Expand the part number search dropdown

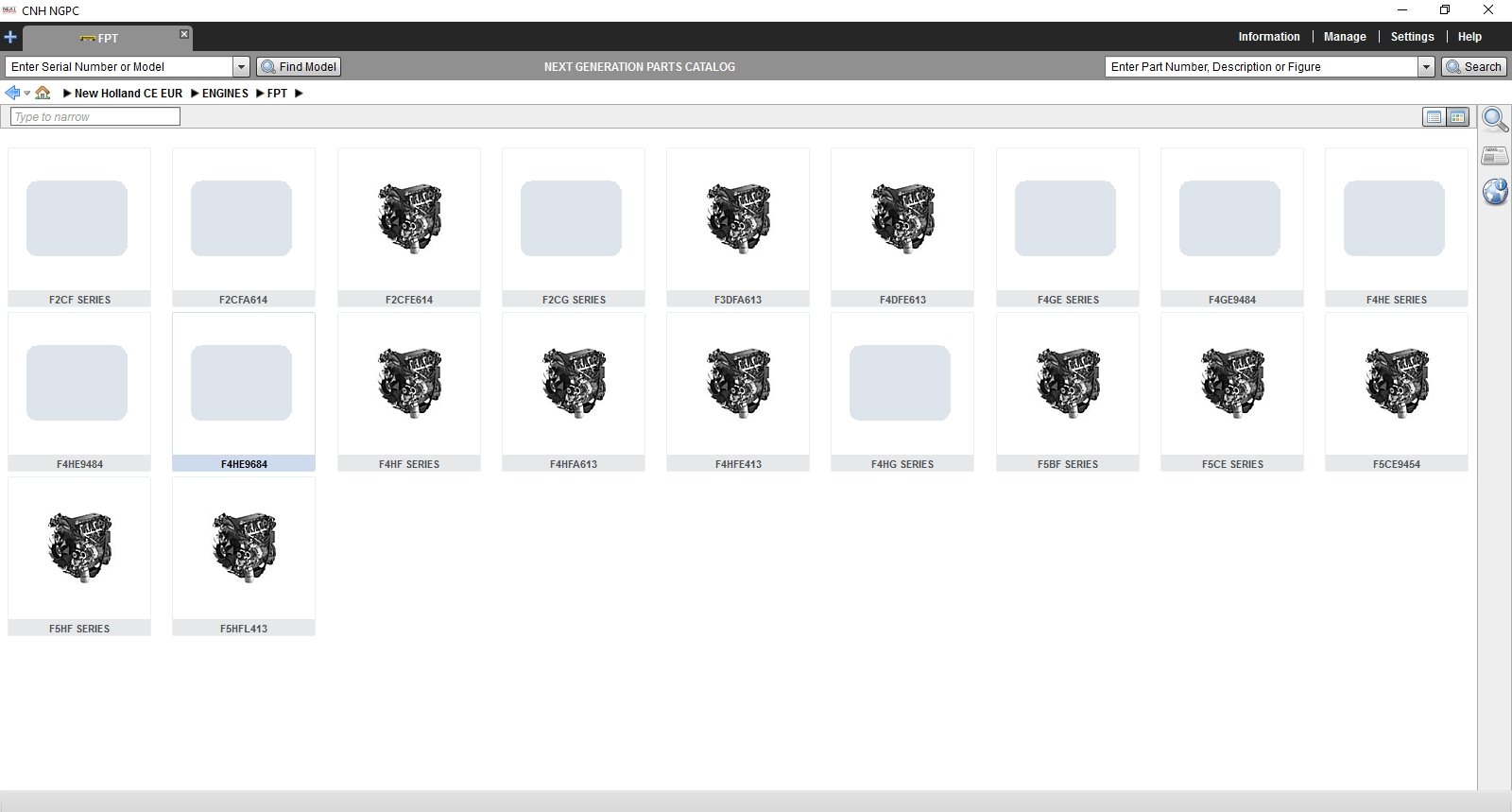[1427, 67]
